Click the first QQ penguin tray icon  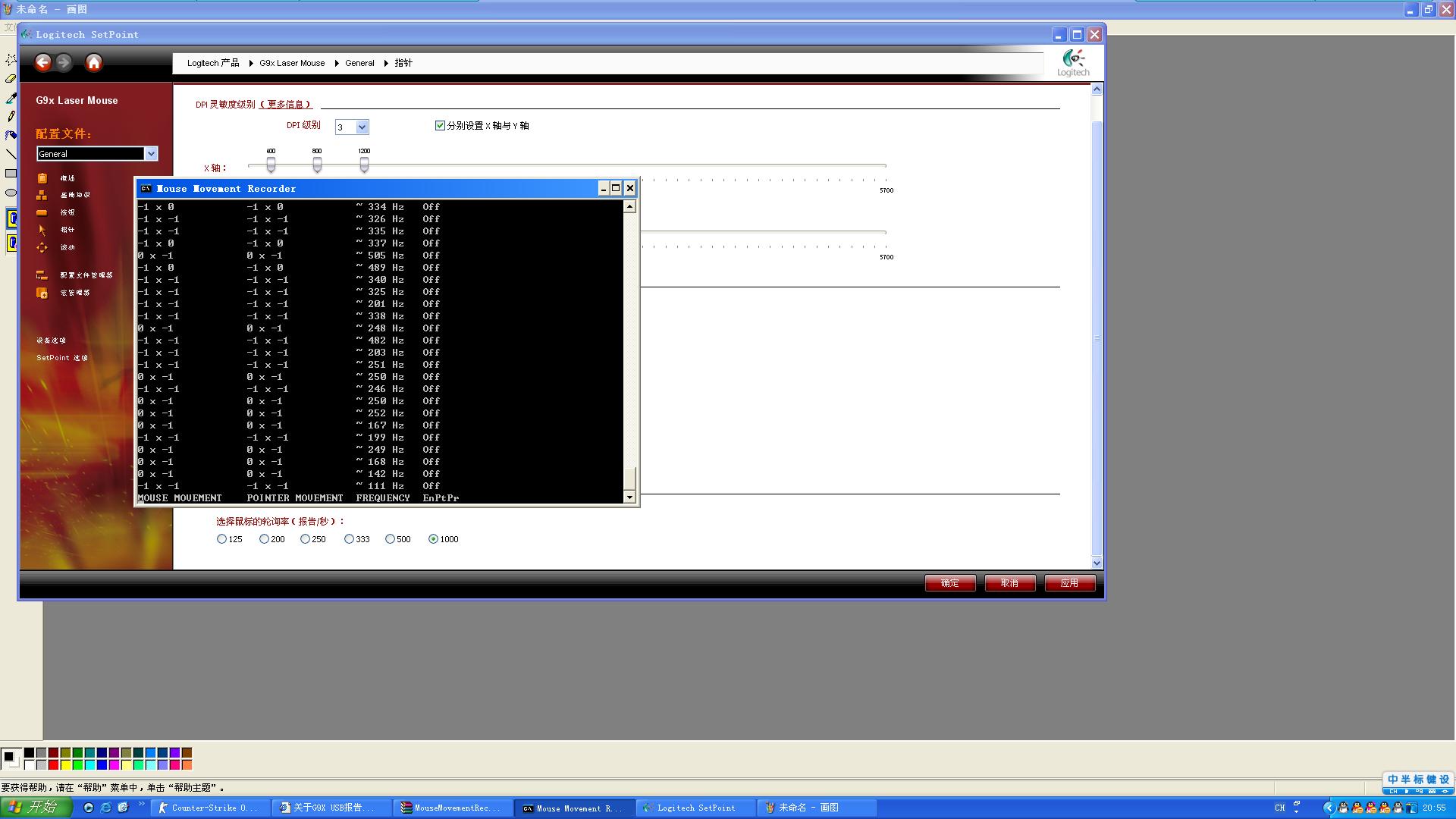point(1343,808)
